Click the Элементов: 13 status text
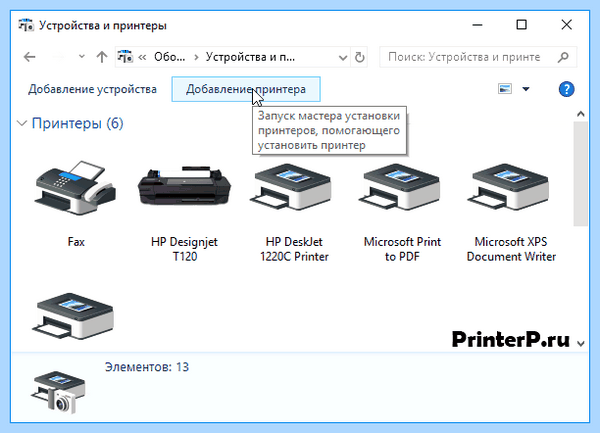Screen dimensions: 600x433 [147, 367]
